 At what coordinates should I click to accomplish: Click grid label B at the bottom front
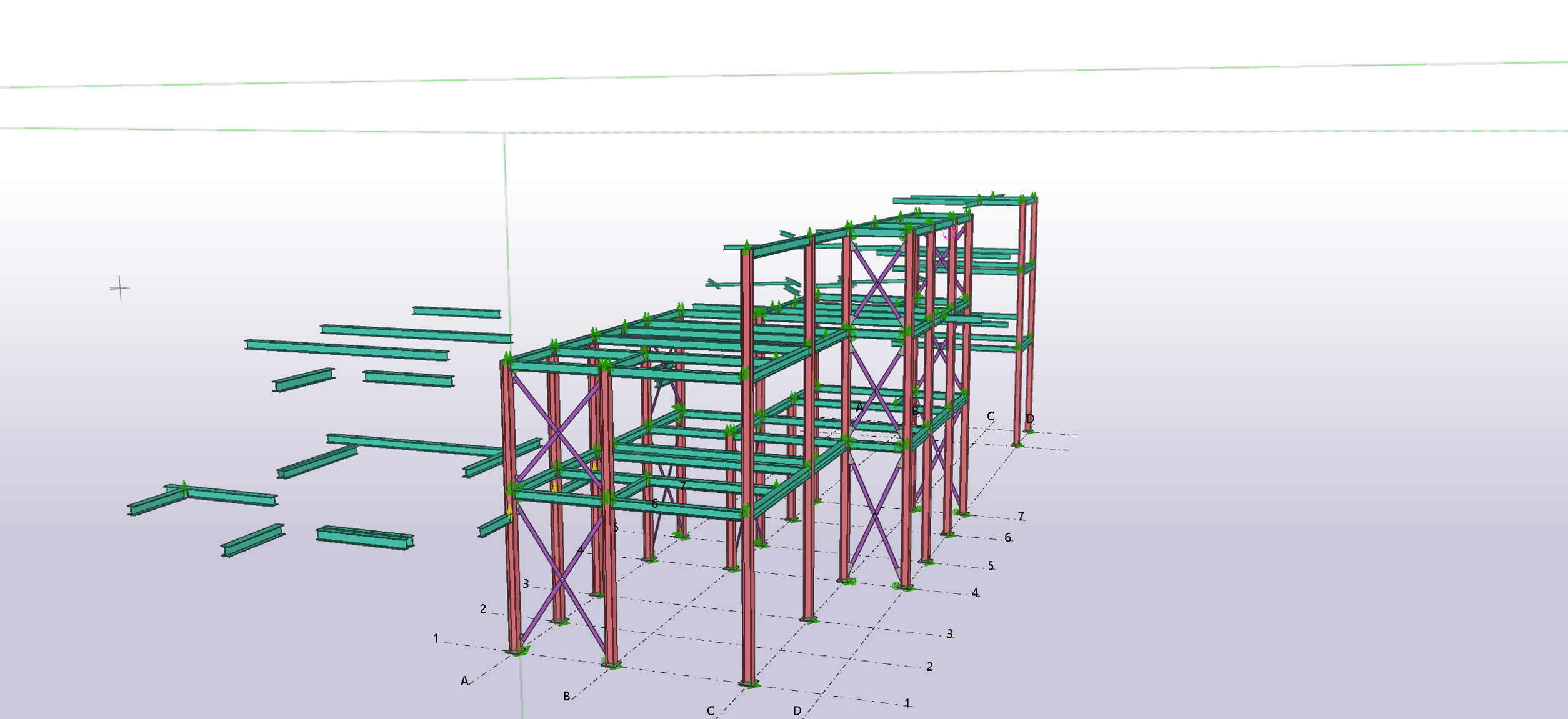(566, 696)
